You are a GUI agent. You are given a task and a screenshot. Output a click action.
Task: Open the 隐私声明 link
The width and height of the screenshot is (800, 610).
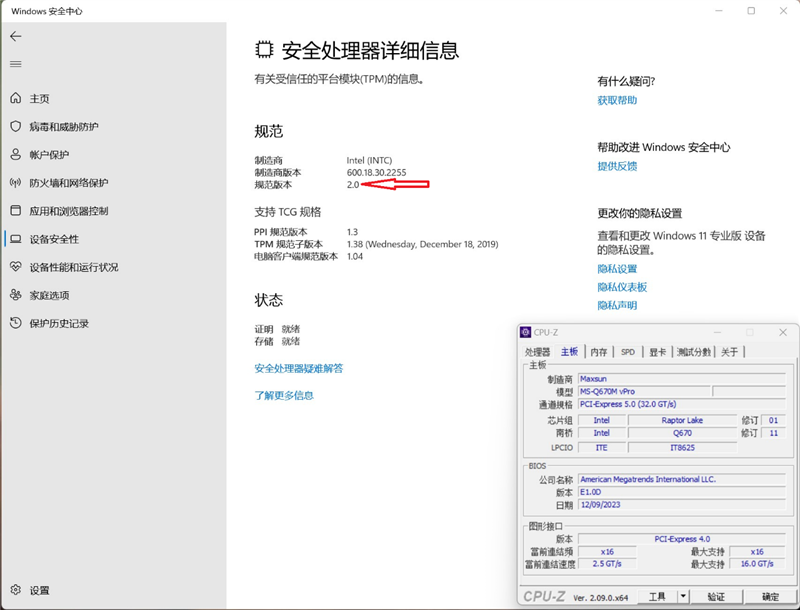617,305
